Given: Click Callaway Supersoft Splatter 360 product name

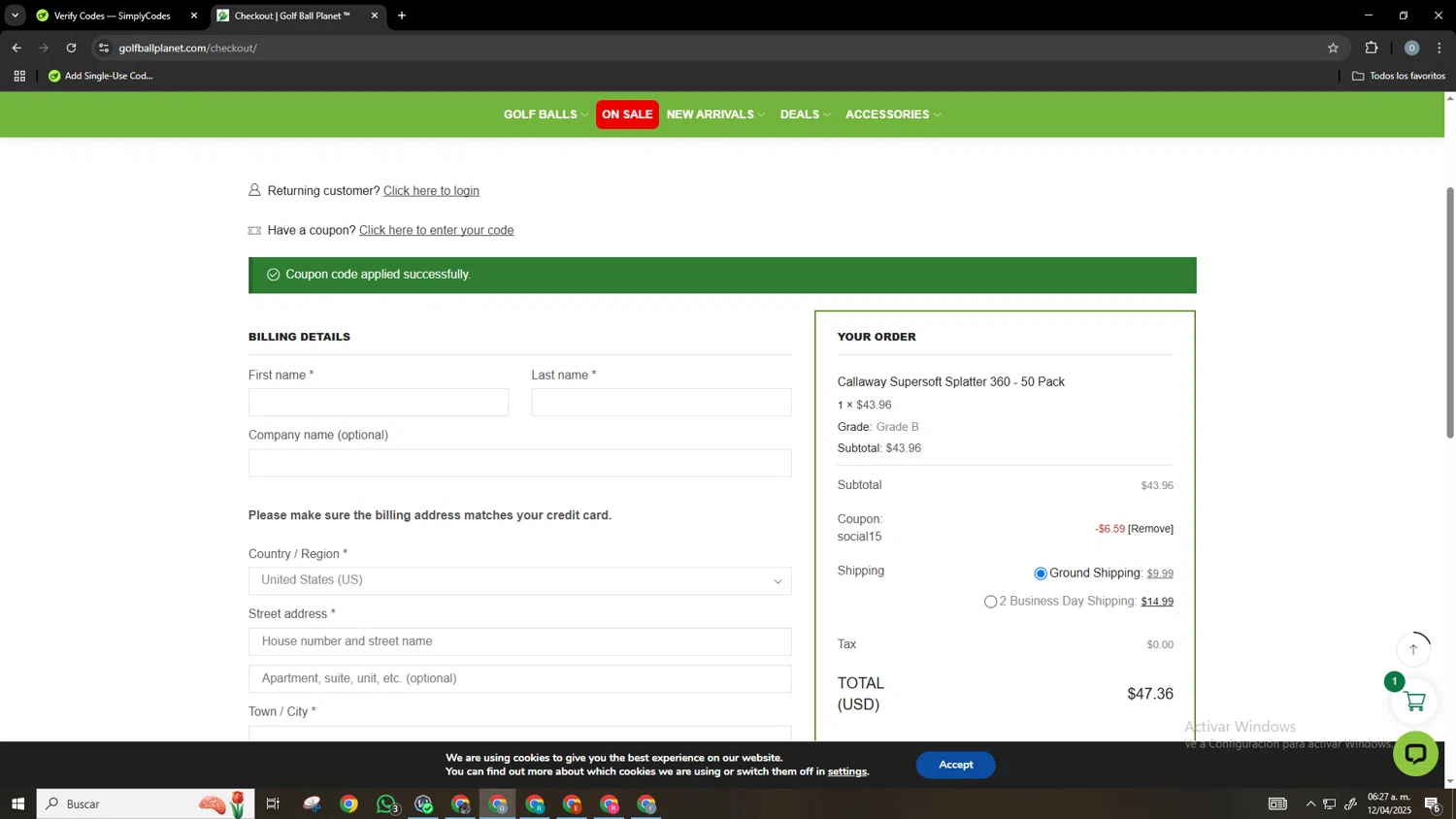Looking at the screenshot, I should pos(951,382).
